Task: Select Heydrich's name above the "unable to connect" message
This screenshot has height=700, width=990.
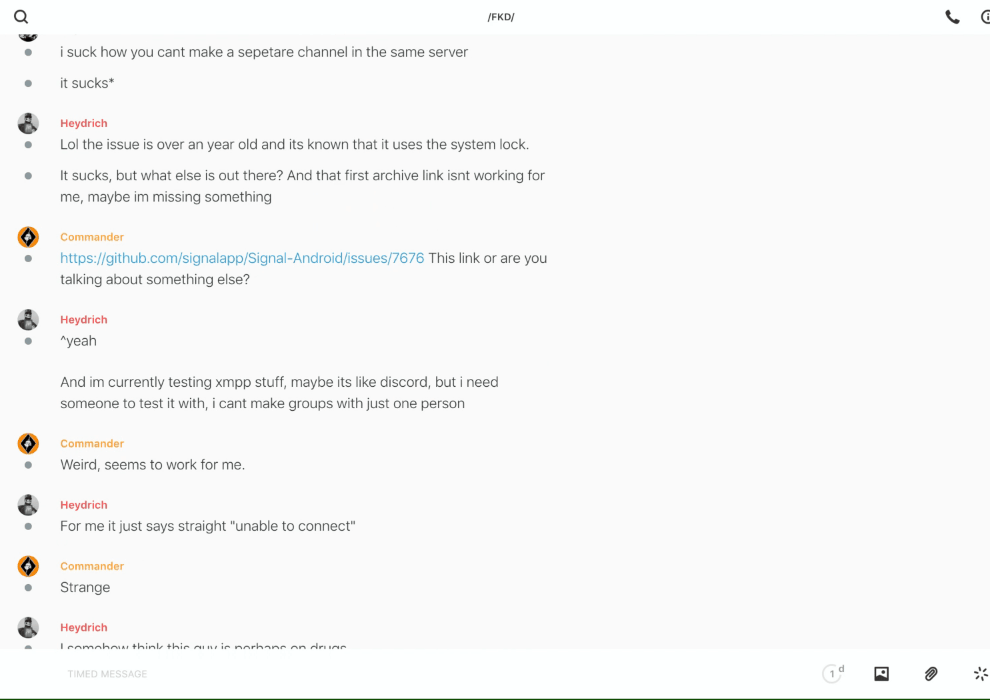Action: (x=84, y=505)
